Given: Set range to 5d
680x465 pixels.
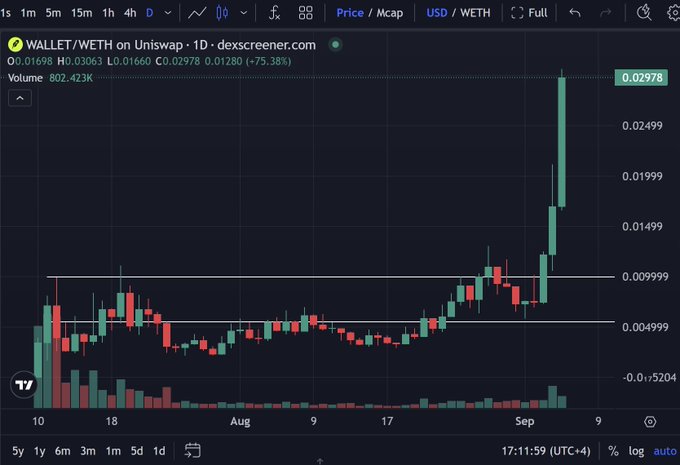Looking at the screenshot, I should [137, 451].
